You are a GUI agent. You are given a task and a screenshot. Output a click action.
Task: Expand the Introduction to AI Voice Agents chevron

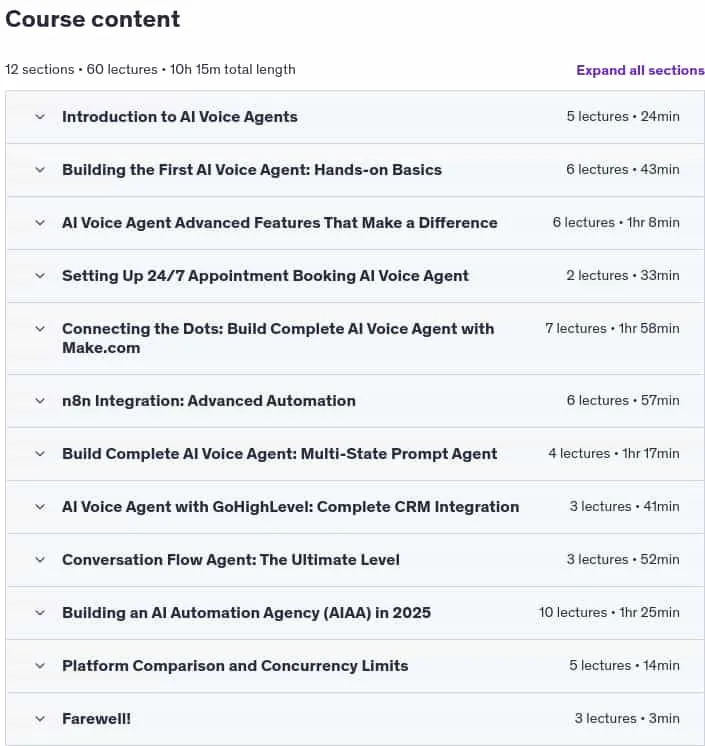[40, 117]
